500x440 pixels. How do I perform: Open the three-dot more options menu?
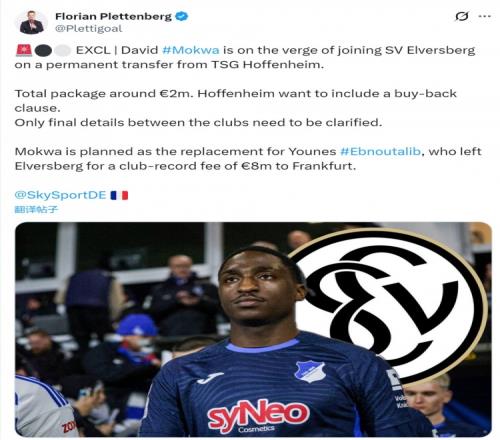[x=485, y=16]
